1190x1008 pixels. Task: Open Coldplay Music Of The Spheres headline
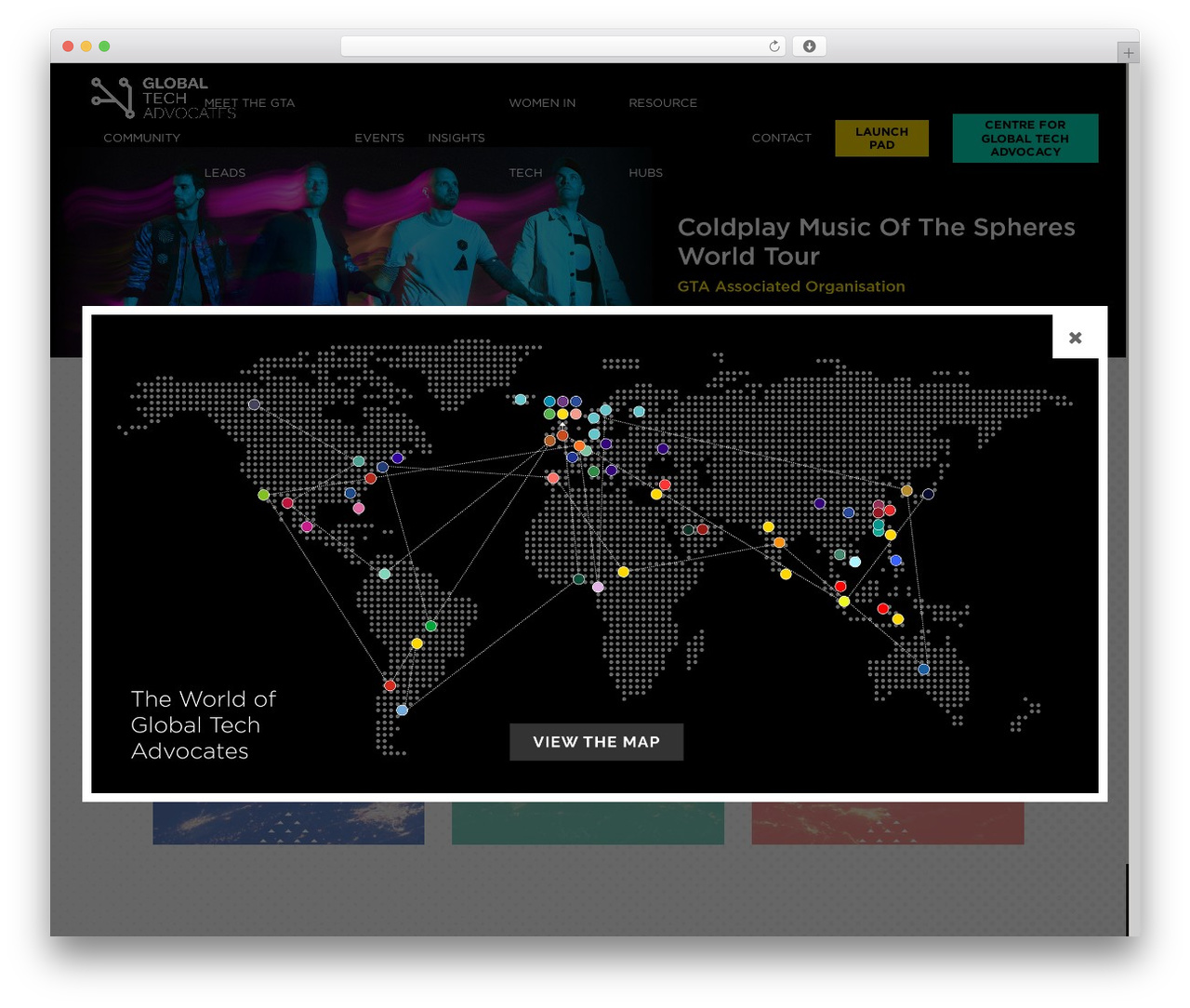(876, 241)
